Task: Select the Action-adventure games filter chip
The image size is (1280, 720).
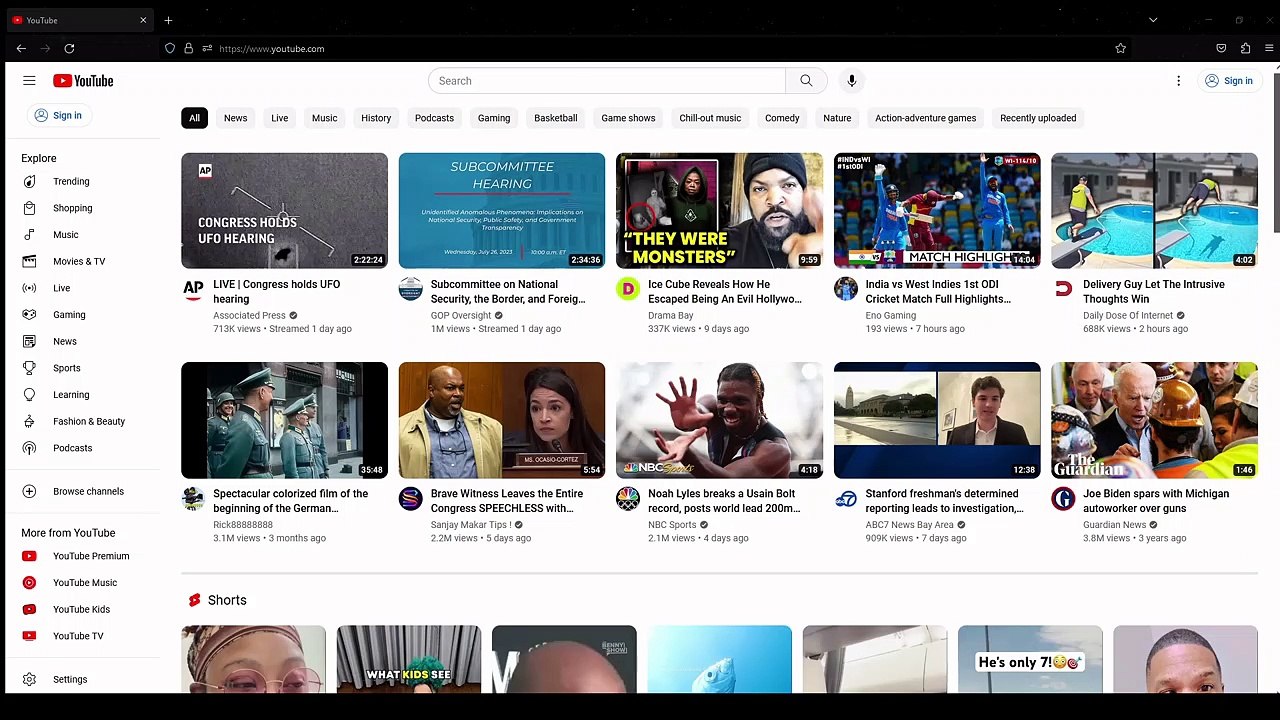Action: click(x=925, y=118)
